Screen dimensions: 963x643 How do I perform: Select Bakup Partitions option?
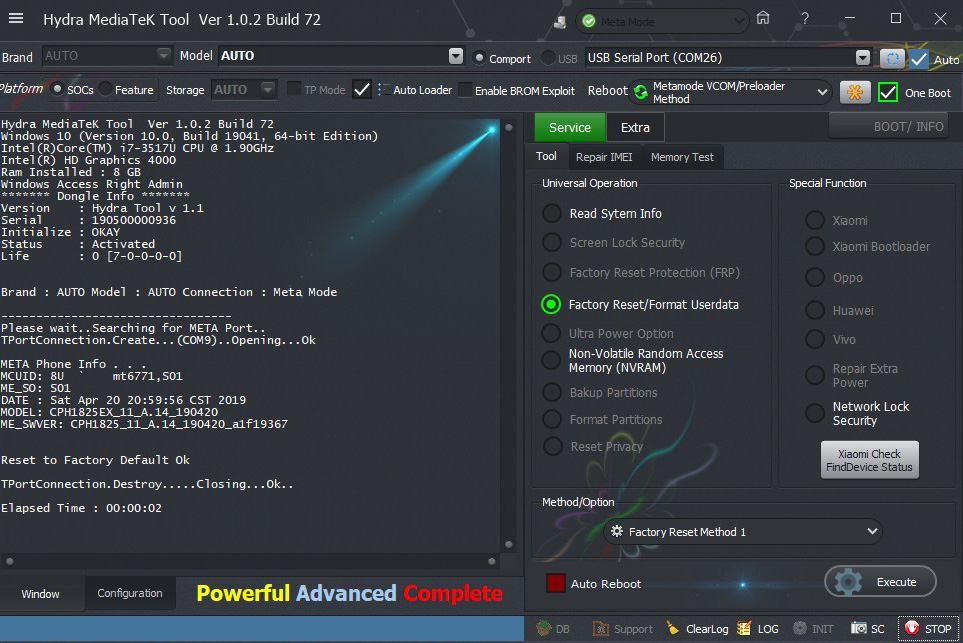tap(552, 392)
